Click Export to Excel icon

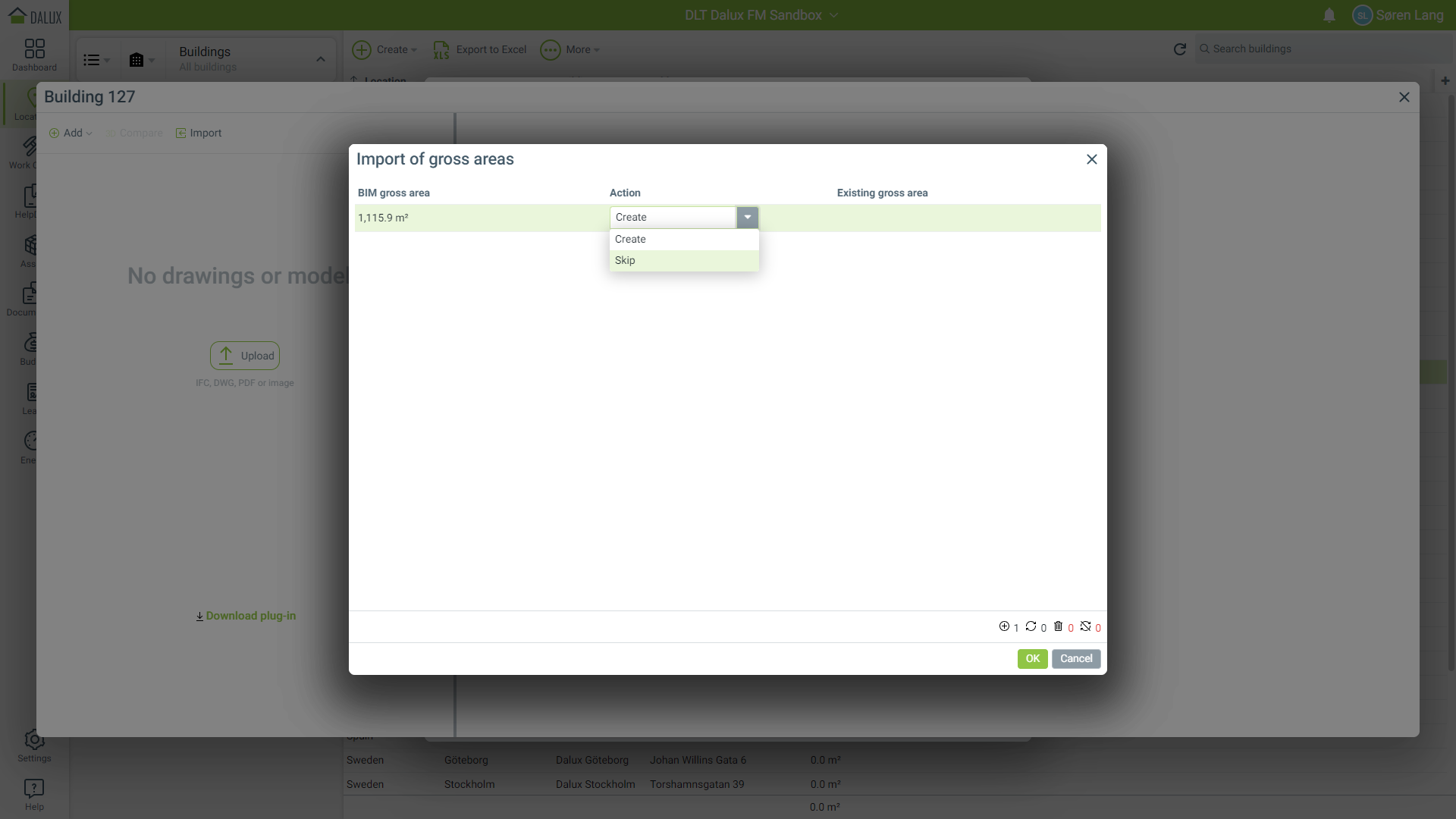pyautogui.click(x=441, y=50)
